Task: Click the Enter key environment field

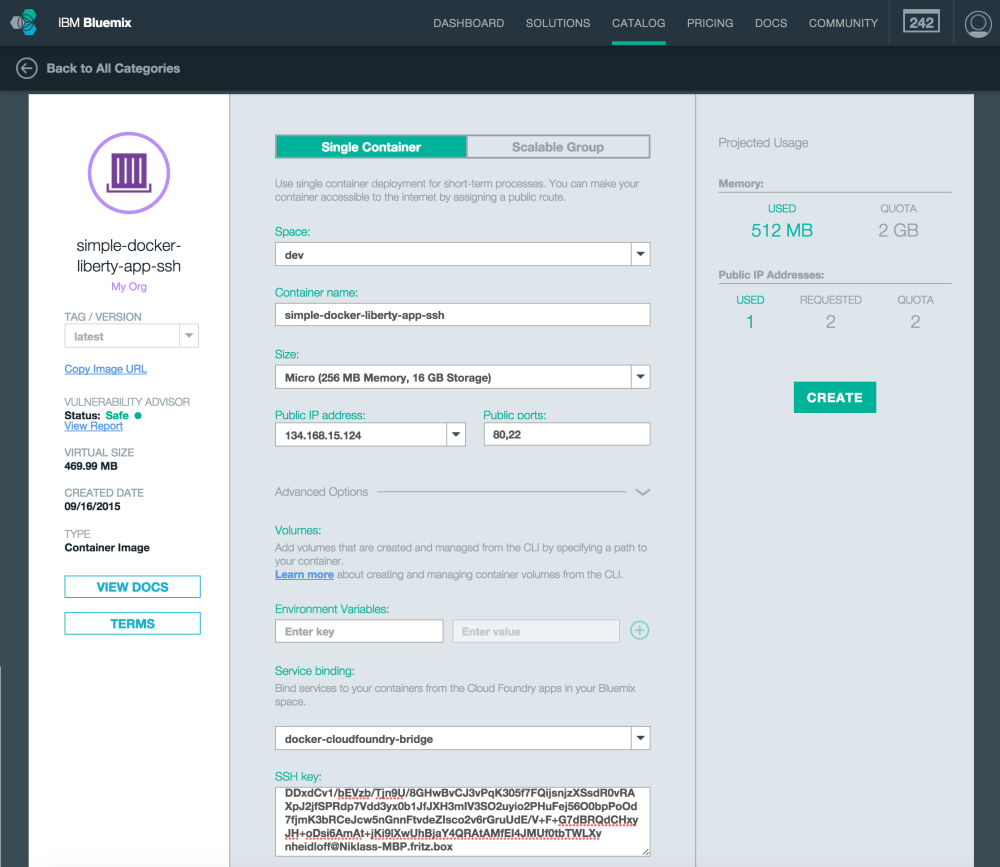Action: point(359,631)
